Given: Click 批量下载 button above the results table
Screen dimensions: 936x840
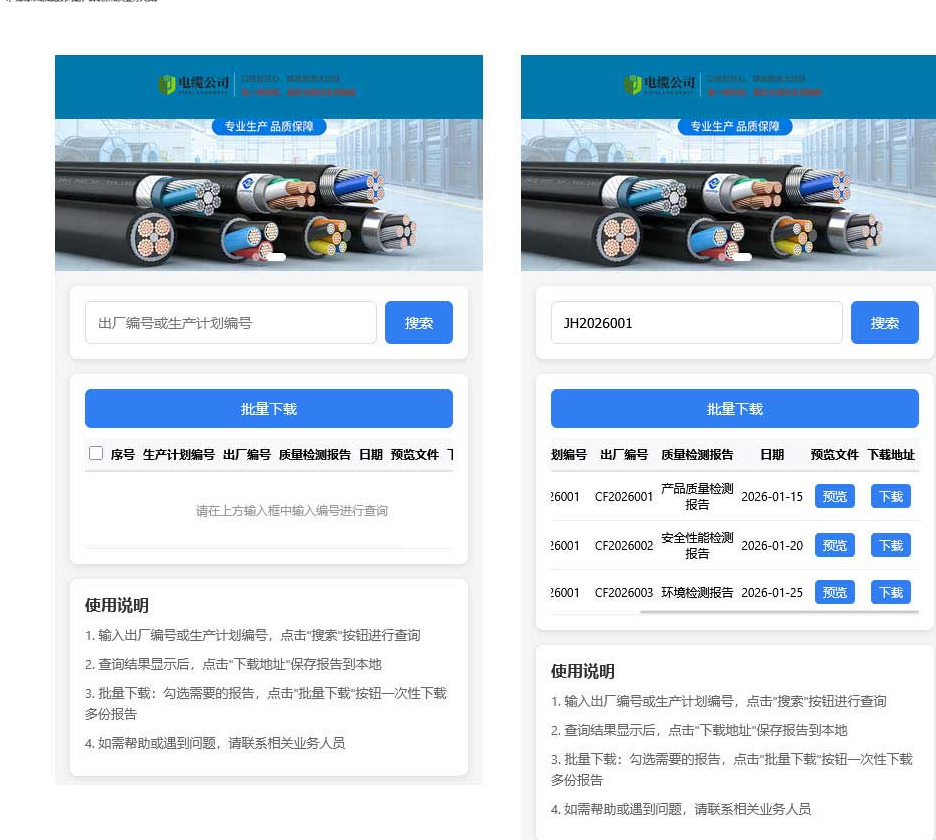Looking at the screenshot, I should pyautogui.click(x=734, y=409).
